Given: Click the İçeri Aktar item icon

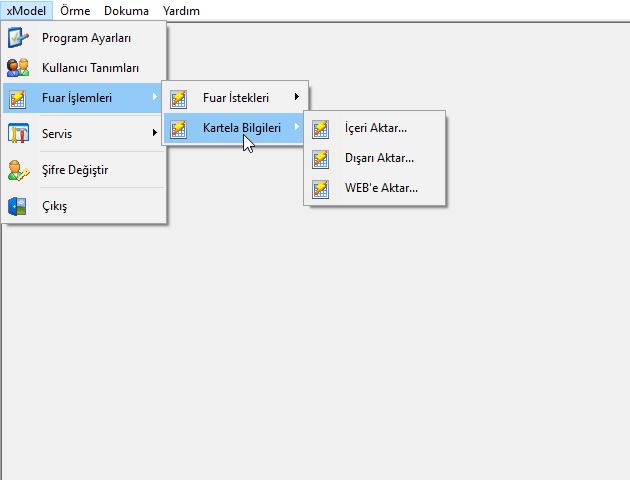Looking at the screenshot, I should [x=320, y=128].
